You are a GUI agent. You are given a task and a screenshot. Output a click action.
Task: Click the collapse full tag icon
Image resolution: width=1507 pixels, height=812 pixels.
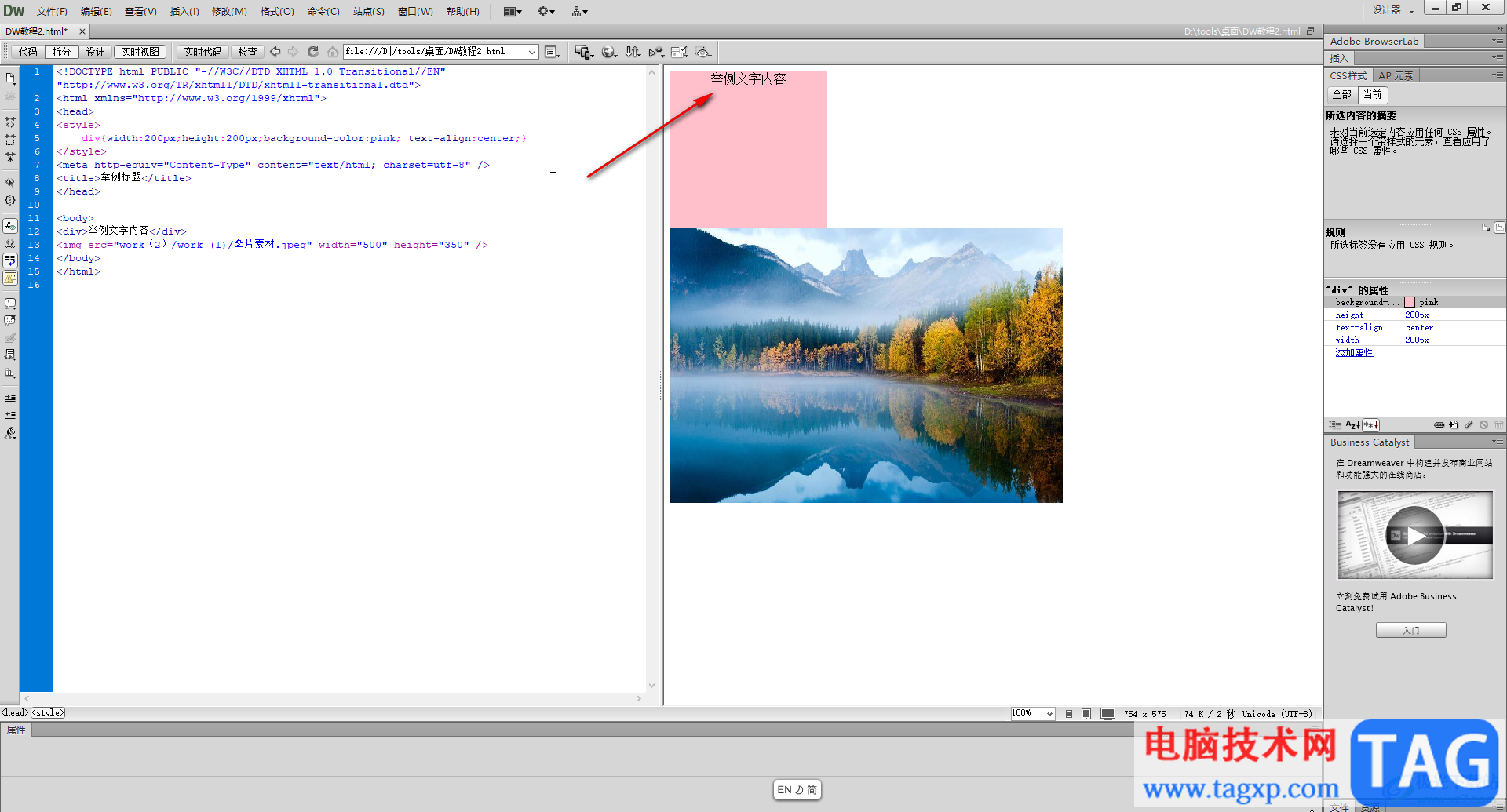click(x=10, y=122)
